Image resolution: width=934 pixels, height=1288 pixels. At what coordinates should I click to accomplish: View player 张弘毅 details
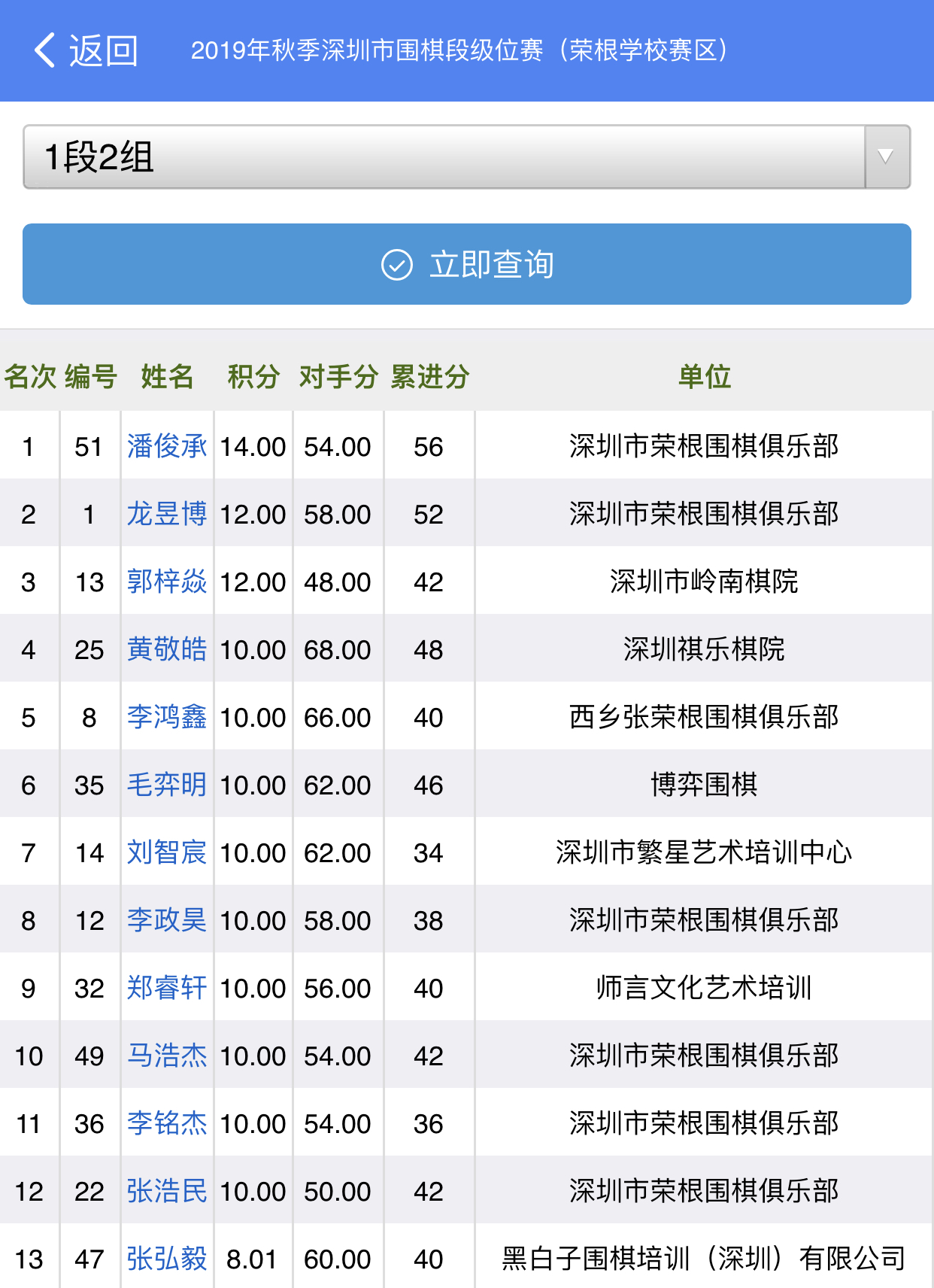(x=167, y=1259)
